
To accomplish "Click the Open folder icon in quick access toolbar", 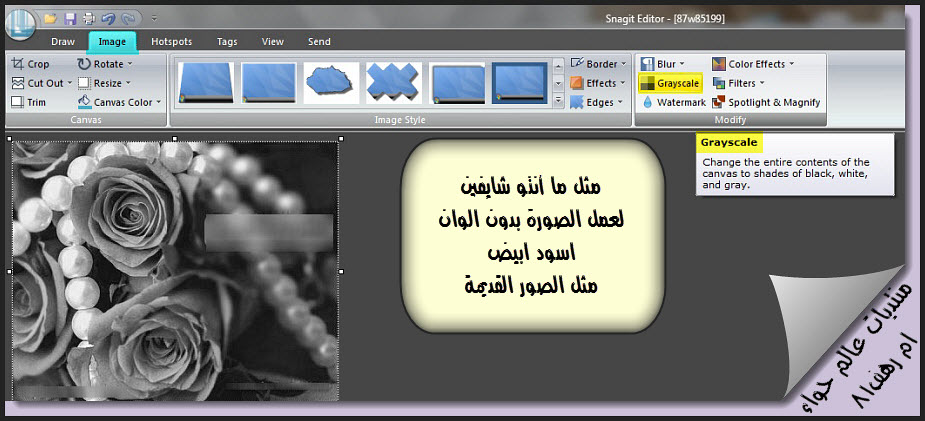I will point(50,18).
